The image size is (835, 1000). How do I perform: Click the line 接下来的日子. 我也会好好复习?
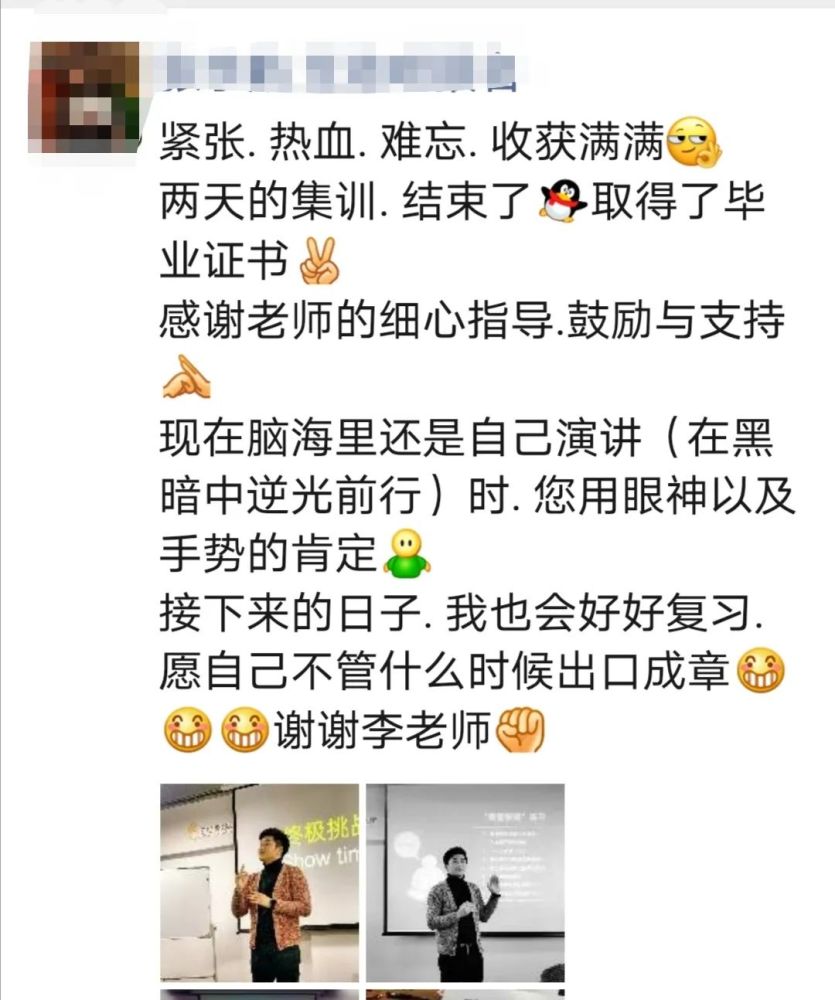point(461,612)
